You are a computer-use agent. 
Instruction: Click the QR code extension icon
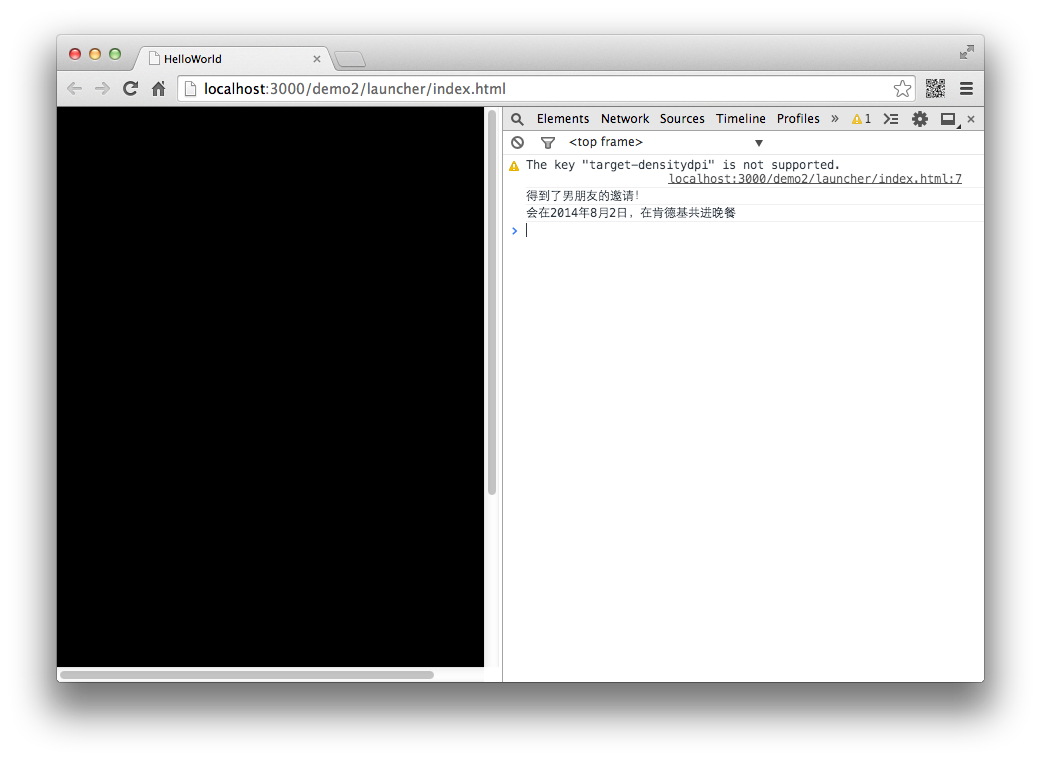[935, 89]
